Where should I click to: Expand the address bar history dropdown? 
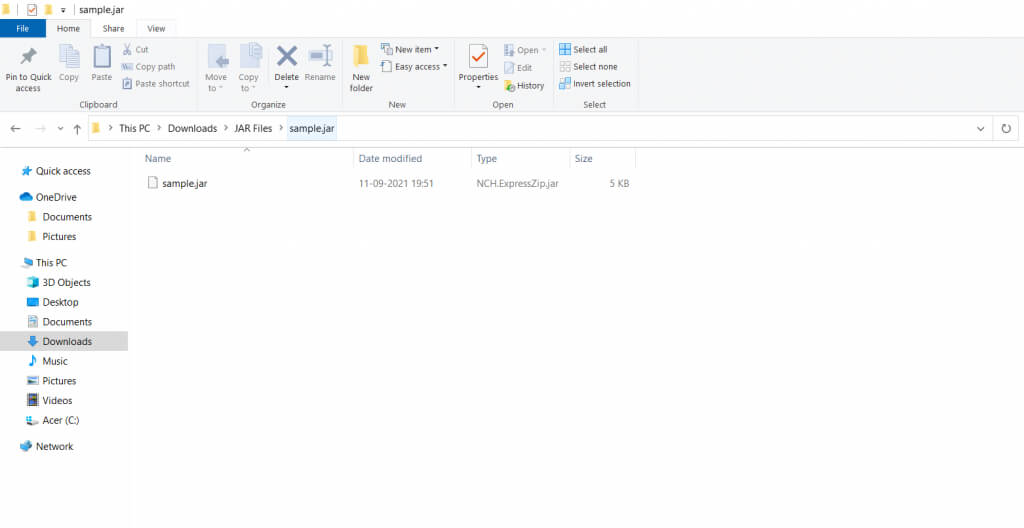point(980,129)
